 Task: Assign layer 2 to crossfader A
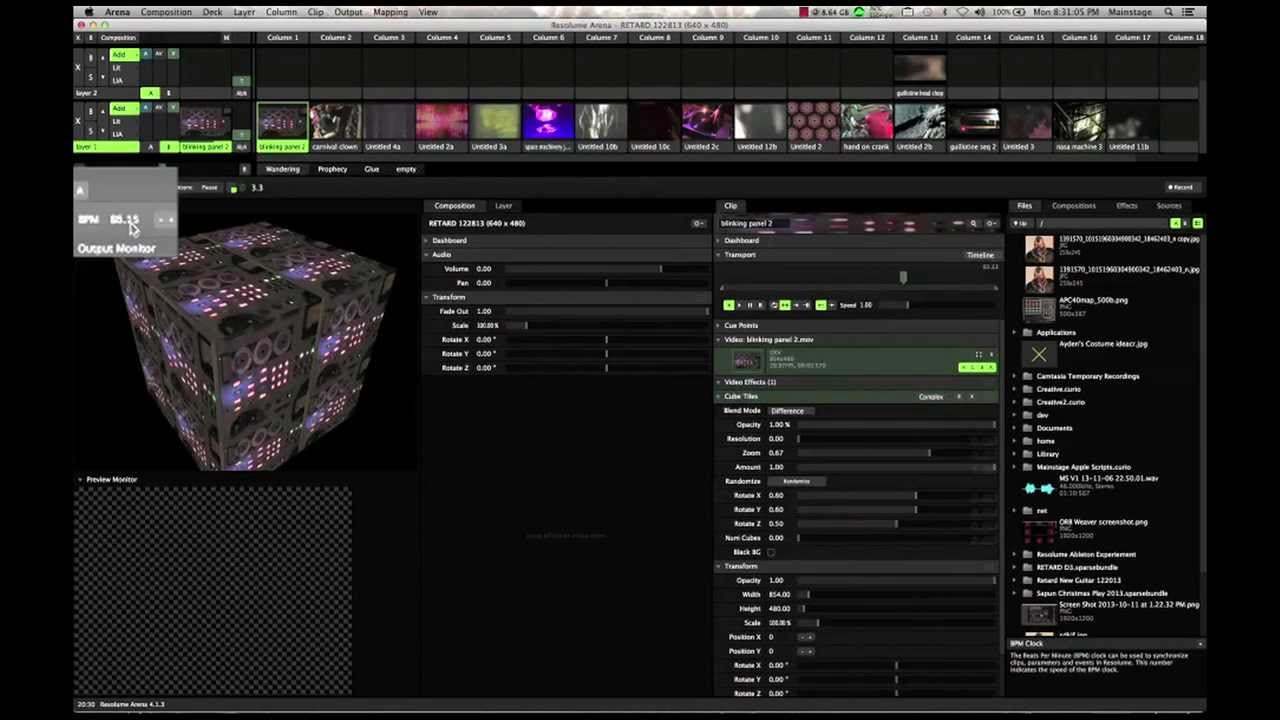click(151, 93)
